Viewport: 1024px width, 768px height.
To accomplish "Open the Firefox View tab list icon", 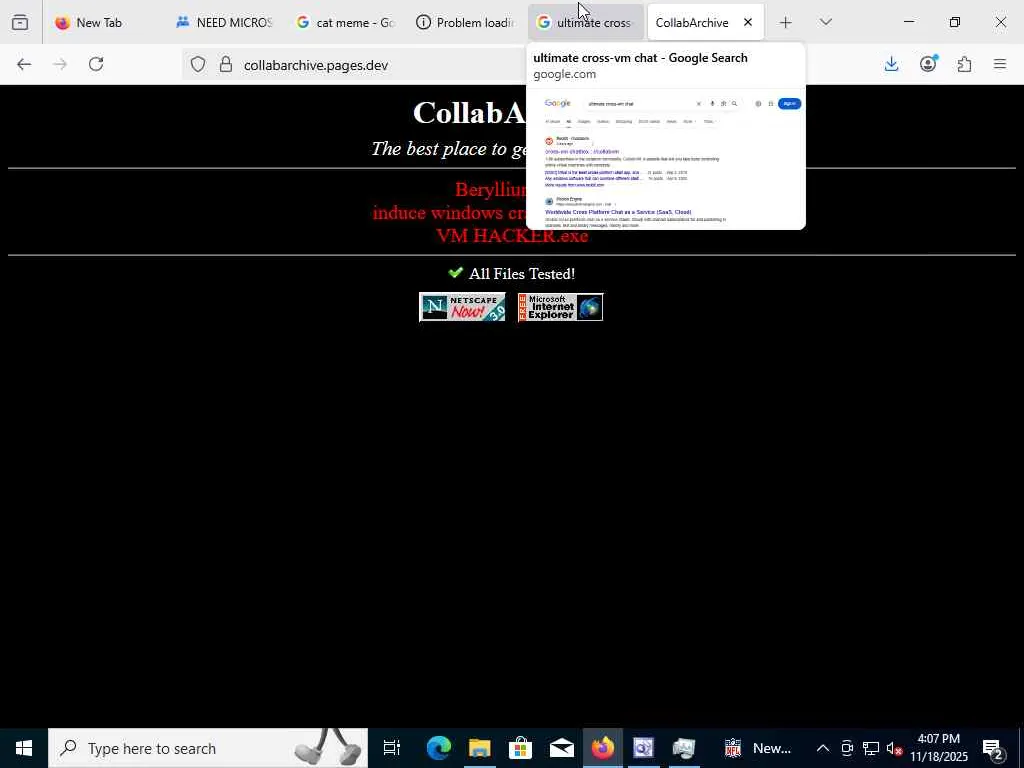I will click(20, 22).
